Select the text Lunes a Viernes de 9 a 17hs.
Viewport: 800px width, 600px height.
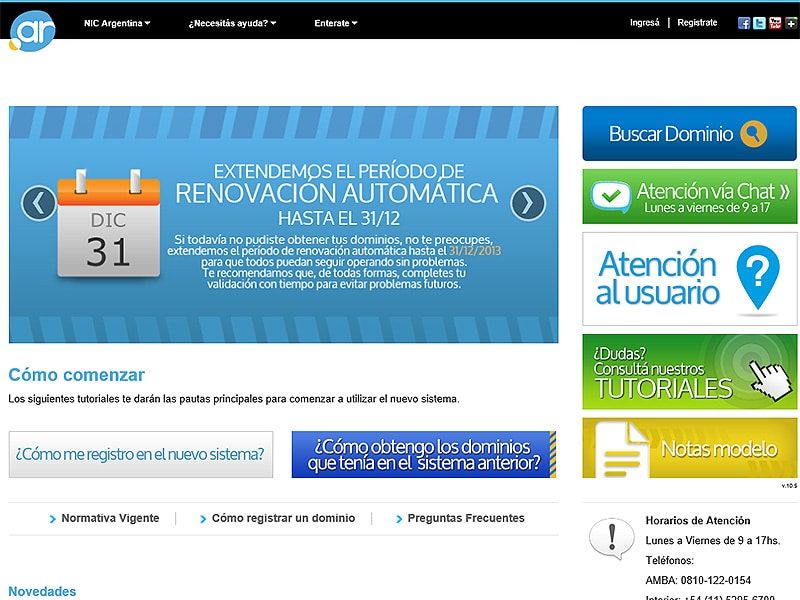pyautogui.click(x=713, y=541)
